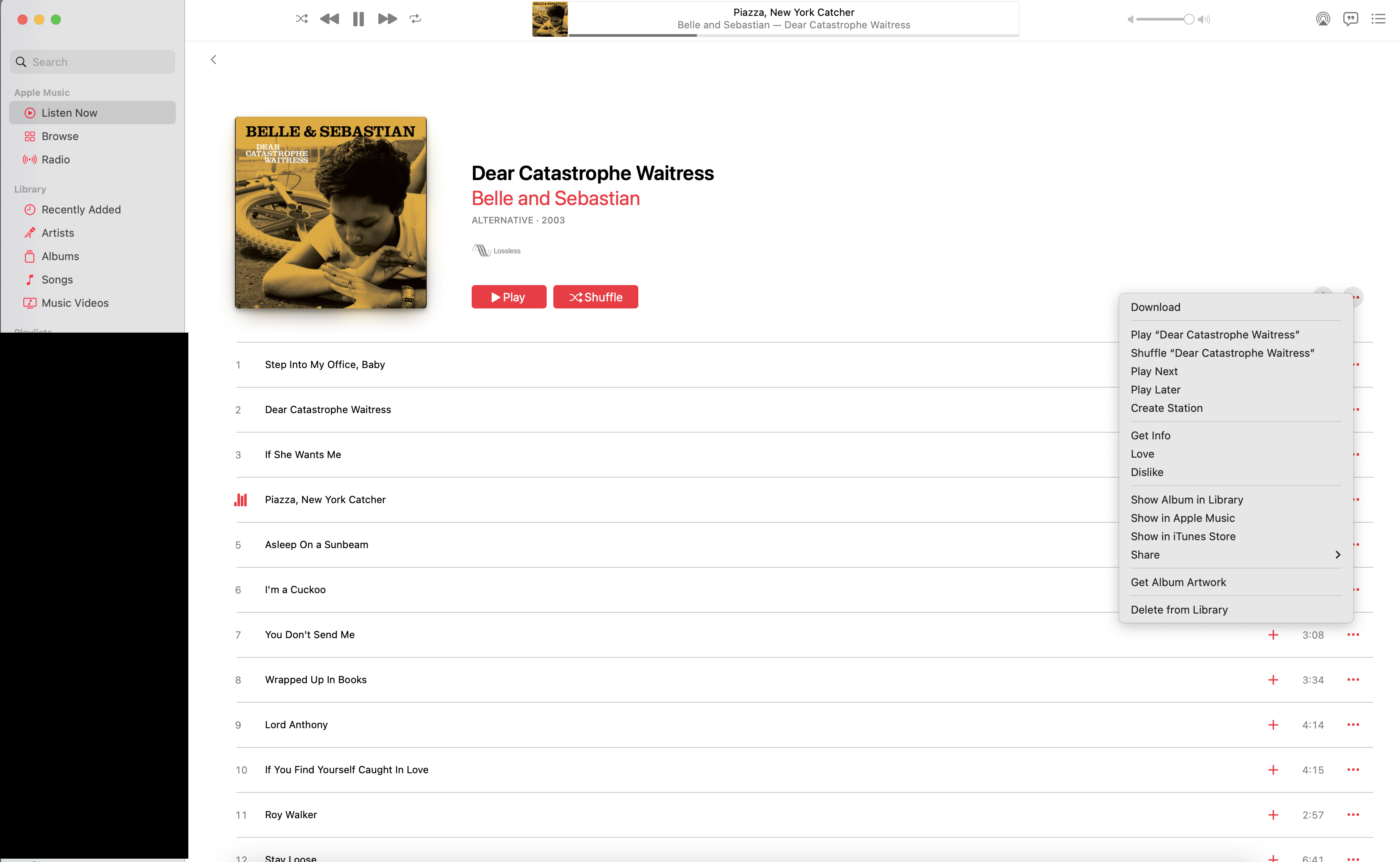
Task: Open the Belle and Sebastian artist link
Action: point(555,198)
